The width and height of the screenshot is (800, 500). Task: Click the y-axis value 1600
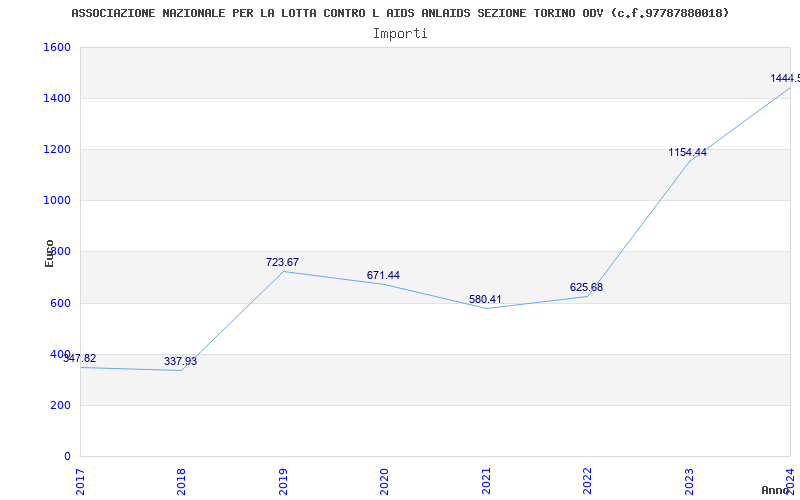tap(57, 47)
